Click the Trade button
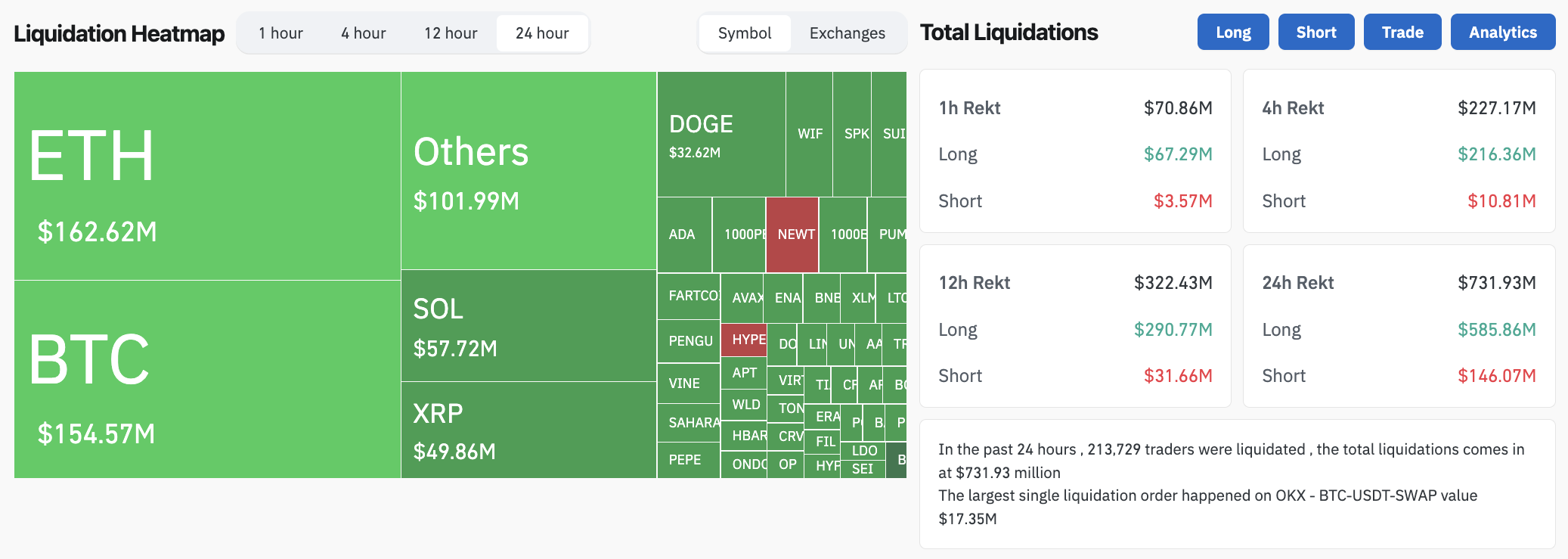The width and height of the screenshot is (1568, 559). (x=1402, y=32)
